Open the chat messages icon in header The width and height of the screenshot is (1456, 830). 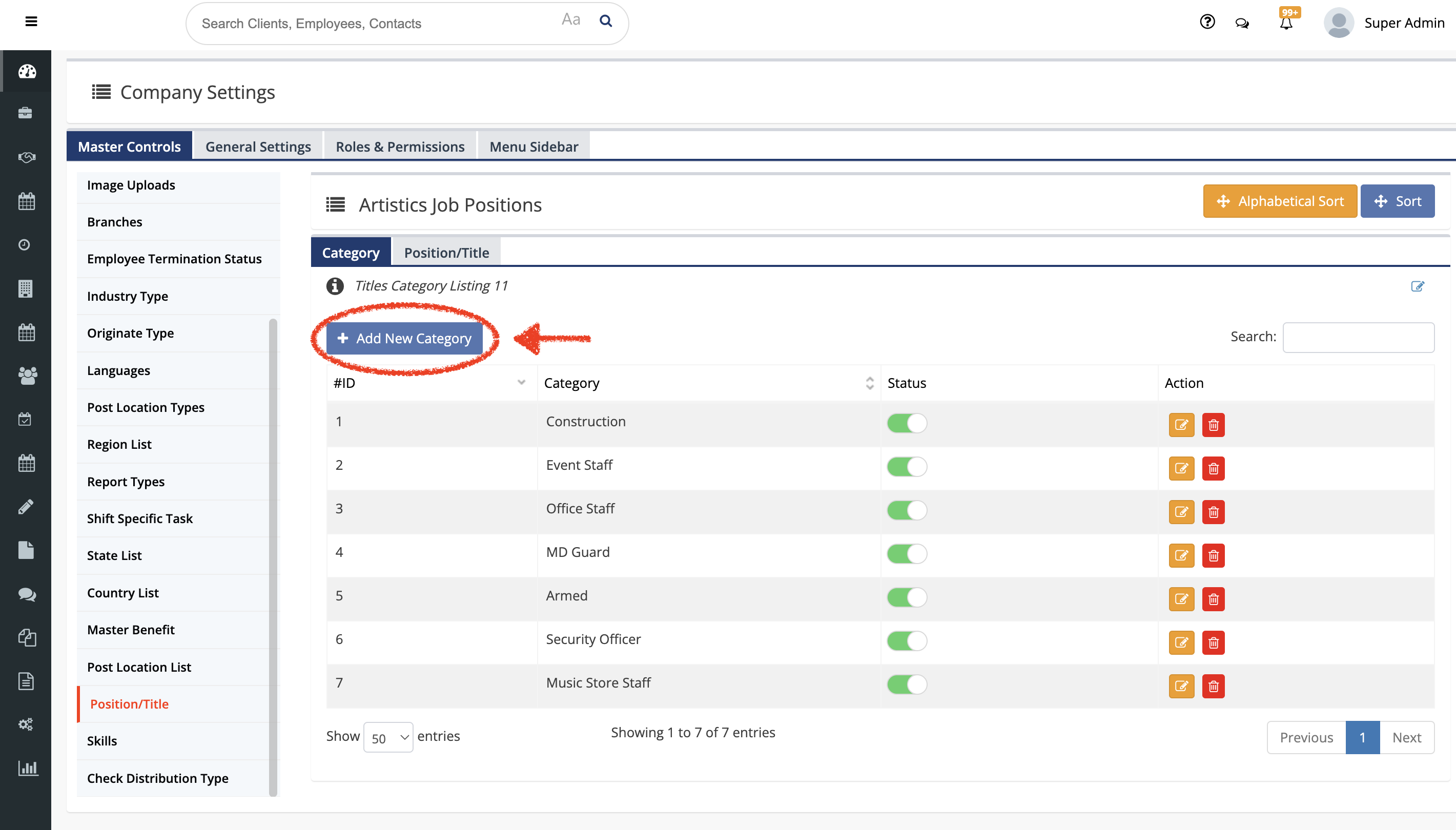pyautogui.click(x=1242, y=23)
